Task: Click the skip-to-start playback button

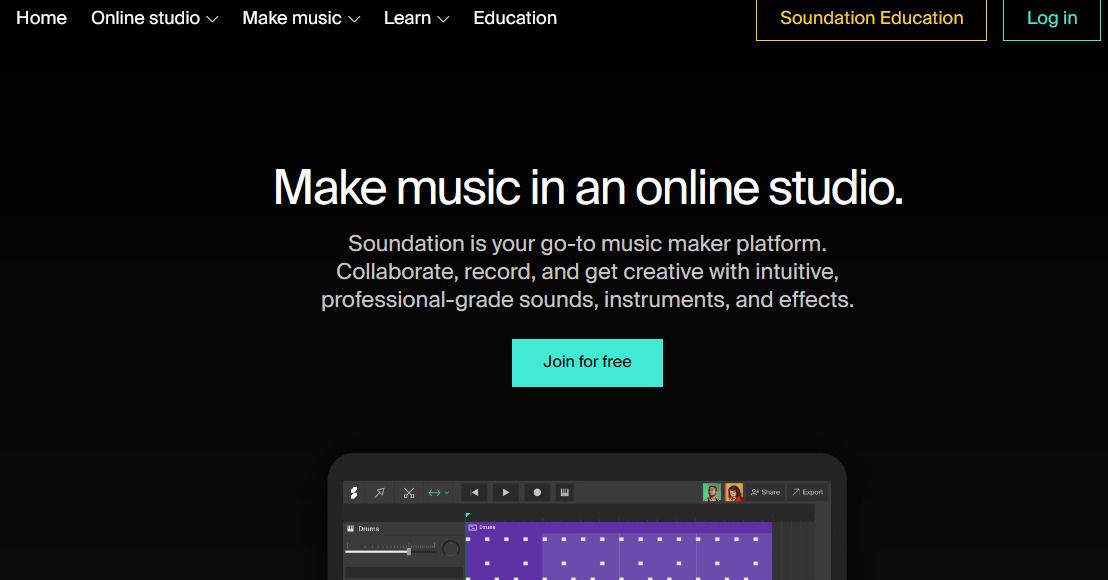Action: coord(475,492)
